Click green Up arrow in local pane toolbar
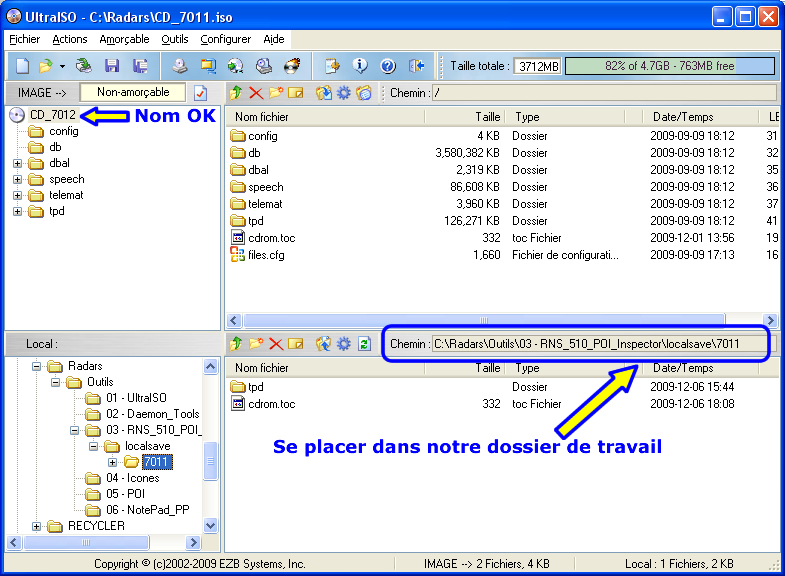Image resolution: width=785 pixels, height=576 pixels. tap(237, 343)
